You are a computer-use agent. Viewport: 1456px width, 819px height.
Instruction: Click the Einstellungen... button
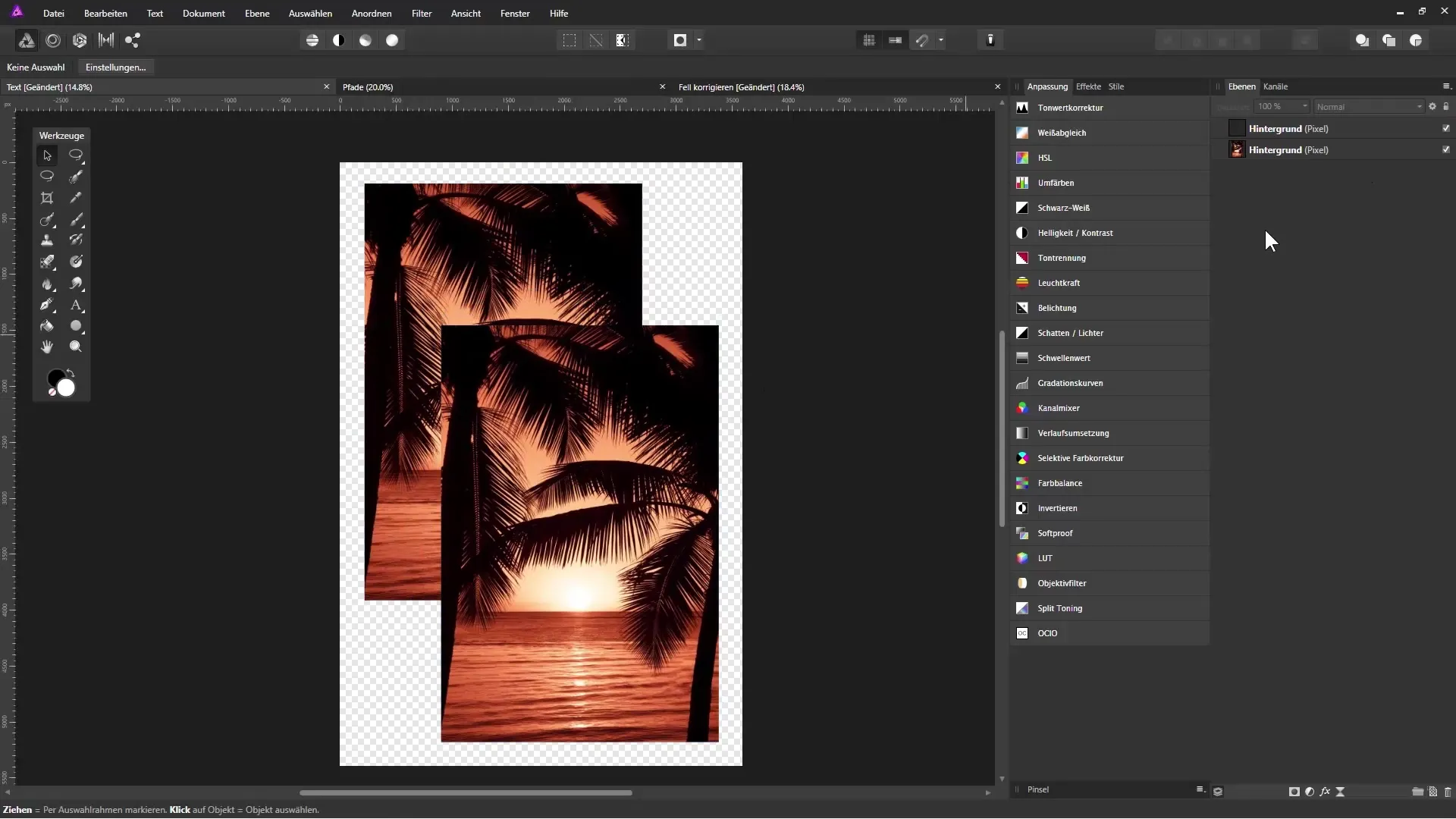(x=116, y=67)
